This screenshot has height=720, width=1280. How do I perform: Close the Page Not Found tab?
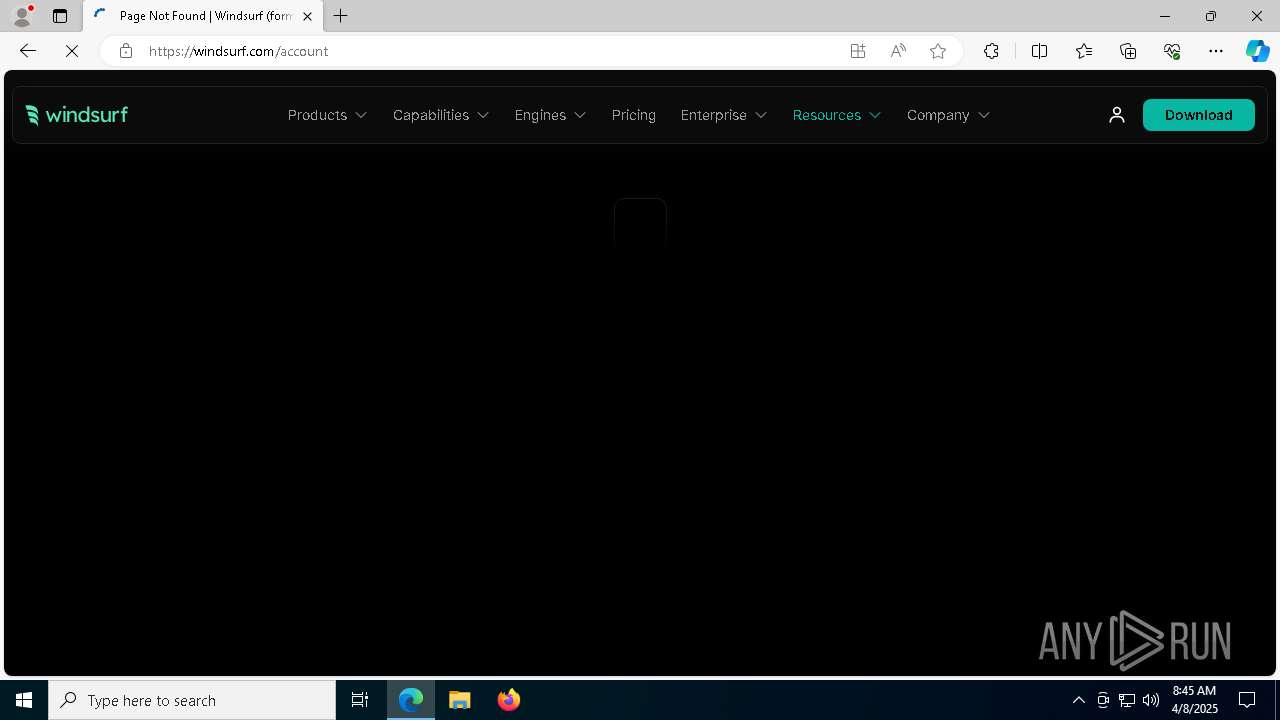[x=307, y=16]
